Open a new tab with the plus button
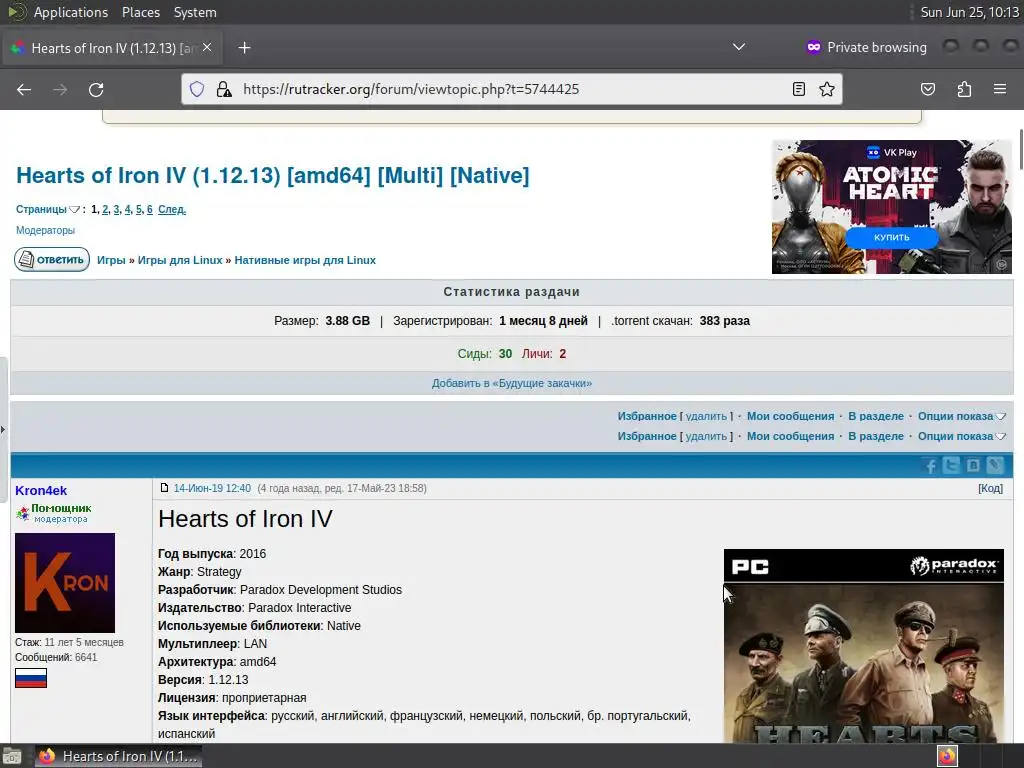 point(244,48)
